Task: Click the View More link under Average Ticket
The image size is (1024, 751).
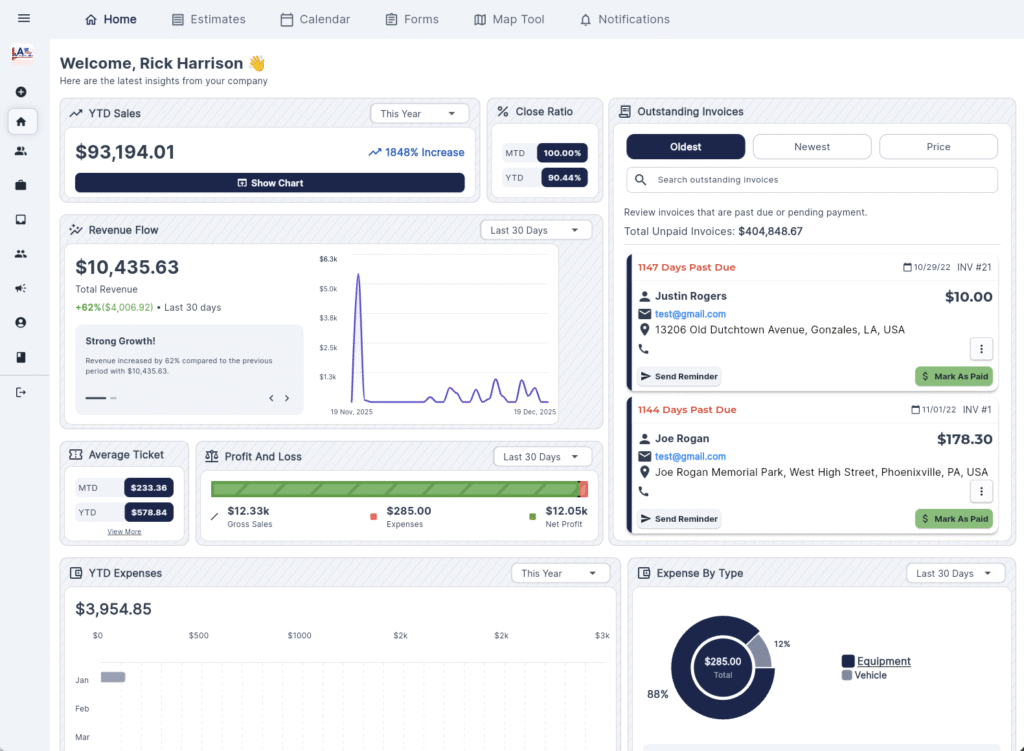Action: 124,531
